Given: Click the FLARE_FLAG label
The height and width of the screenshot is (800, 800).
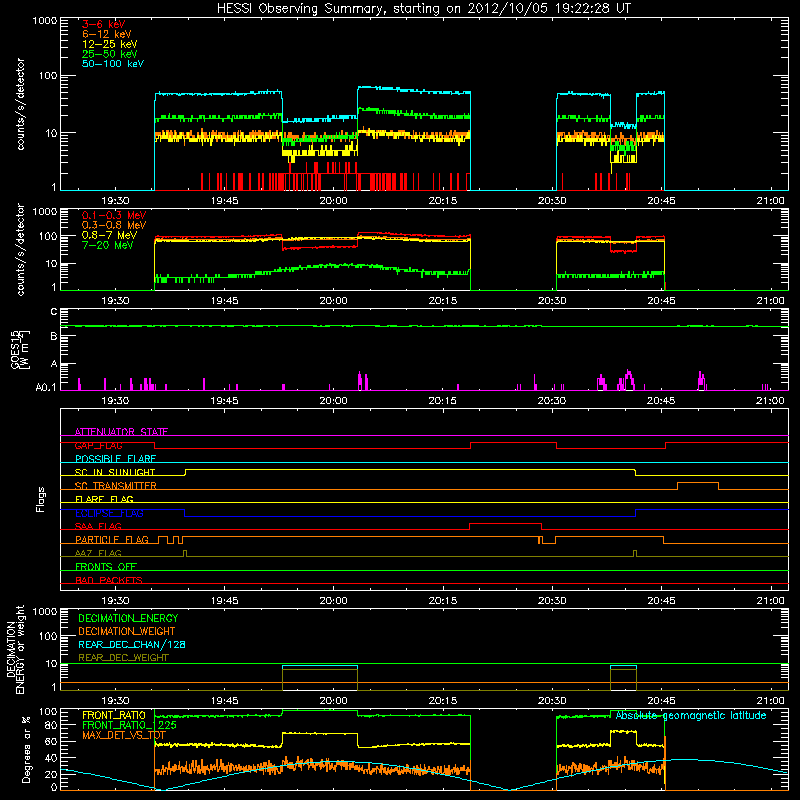Looking at the screenshot, I should (104, 499).
